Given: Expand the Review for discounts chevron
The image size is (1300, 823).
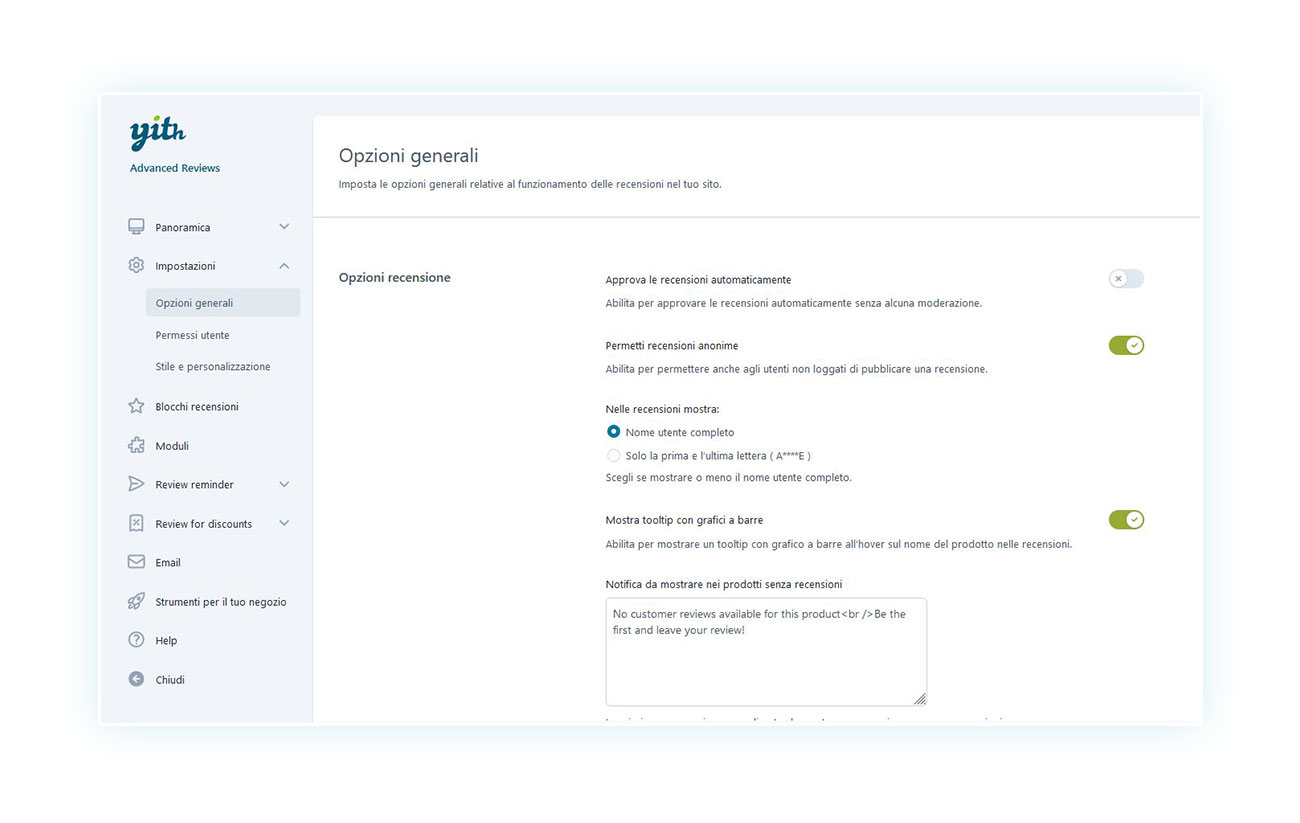Looking at the screenshot, I should click(x=284, y=524).
